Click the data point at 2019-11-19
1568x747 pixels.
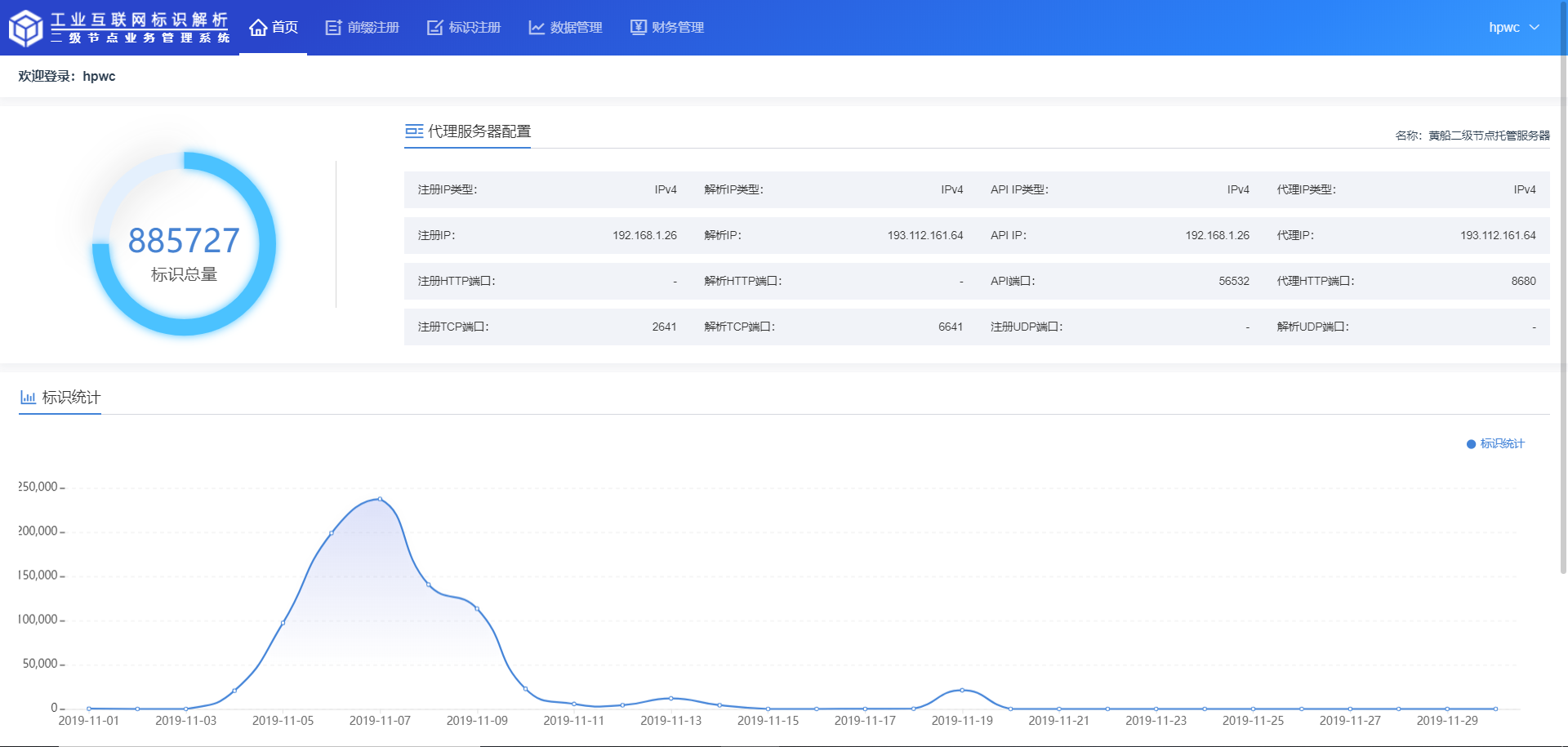click(x=962, y=690)
